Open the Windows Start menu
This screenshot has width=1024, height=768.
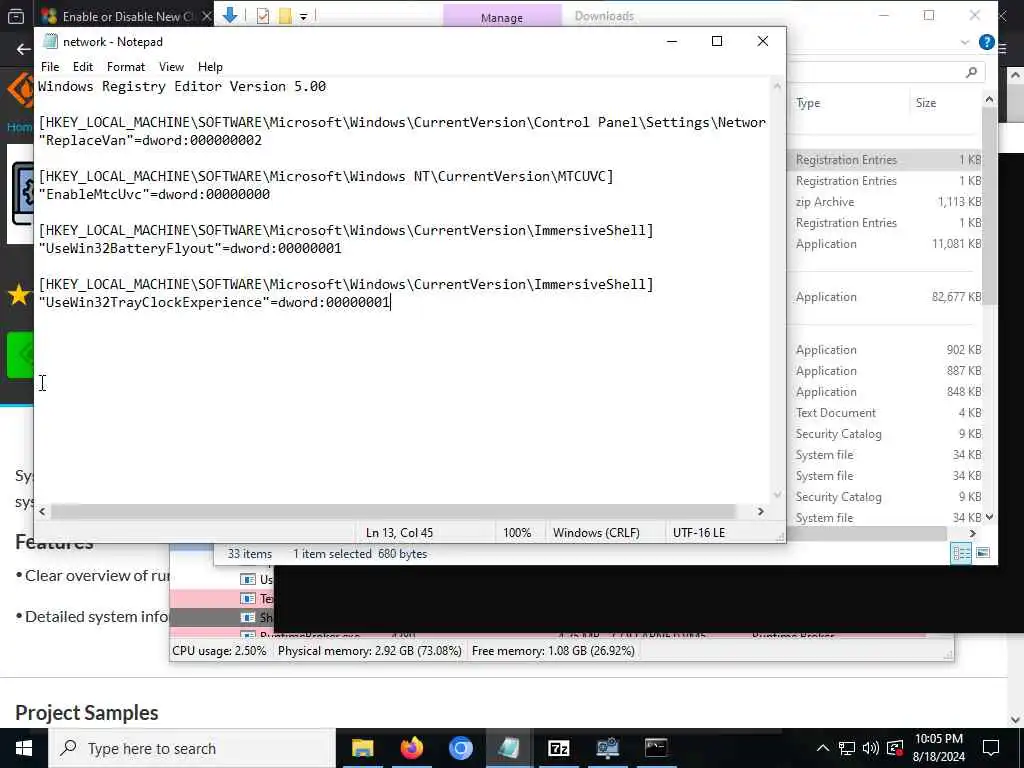pyautogui.click(x=24, y=748)
